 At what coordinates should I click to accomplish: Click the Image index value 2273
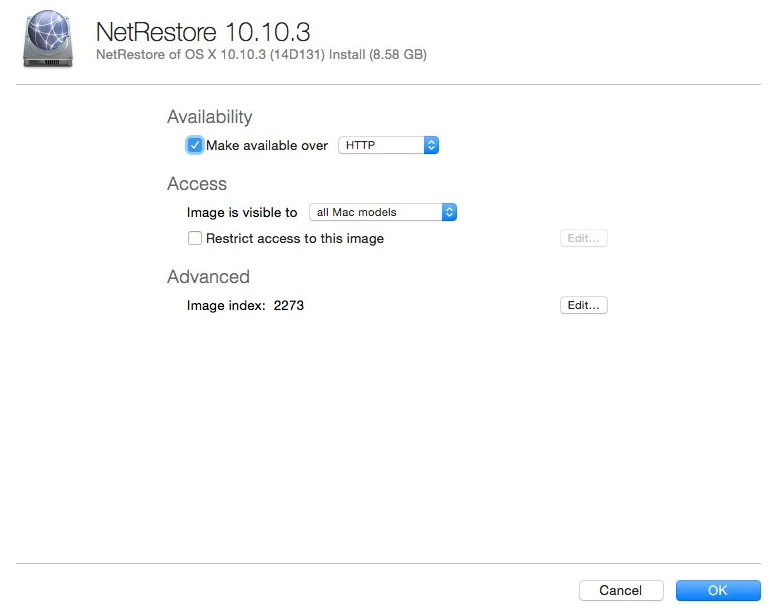pyautogui.click(x=288, y=305)
